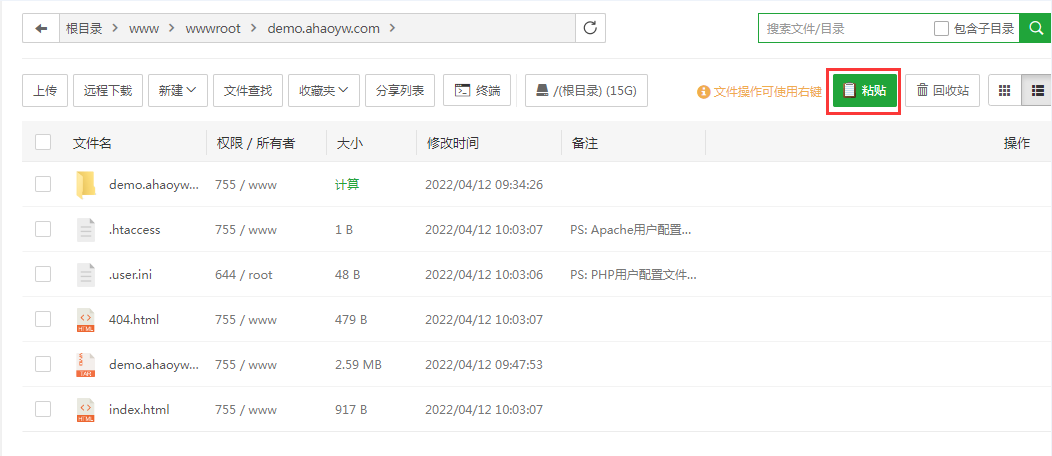Tick the select-all checkbox in header
The image size is (1052, 456).
point(43,143)
